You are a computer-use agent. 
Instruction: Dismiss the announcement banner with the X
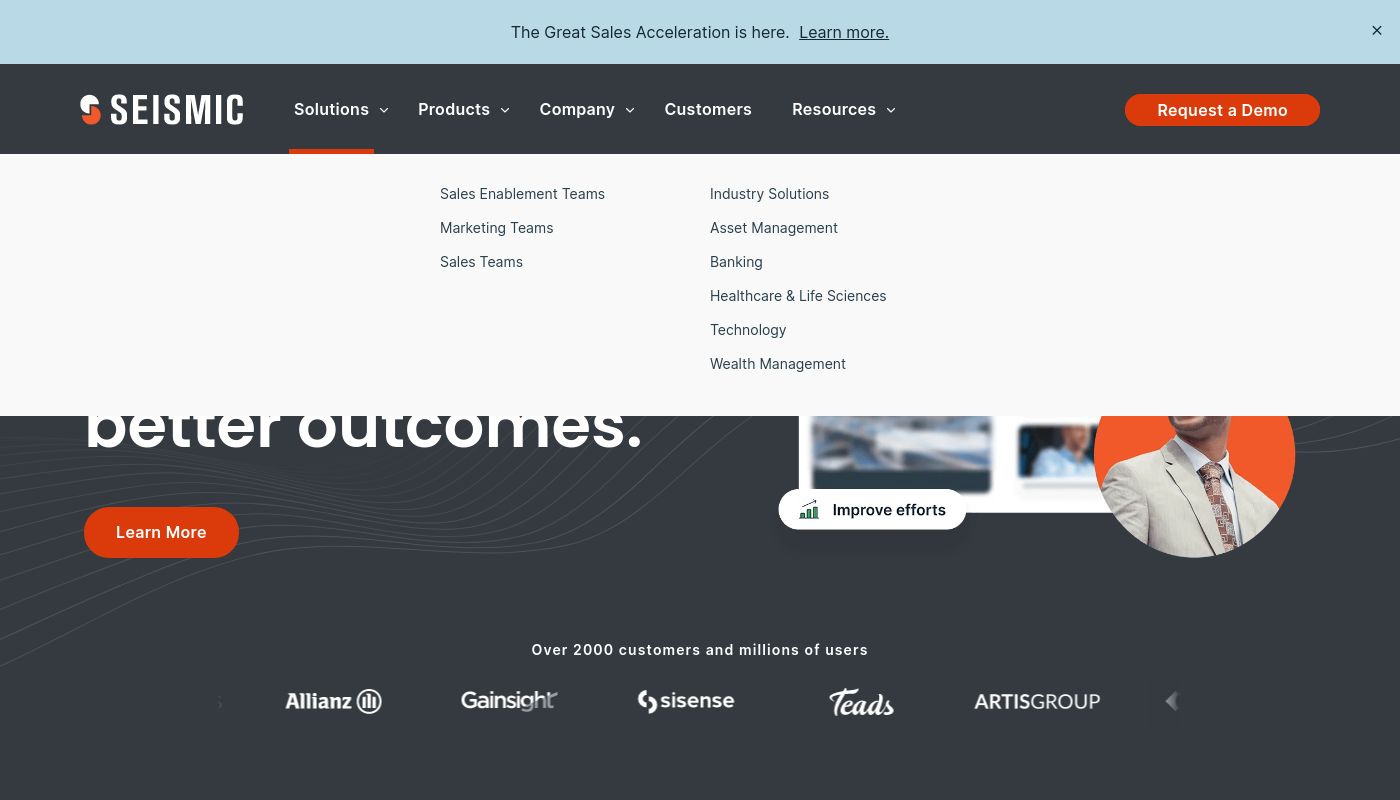tap(1377, 31)
